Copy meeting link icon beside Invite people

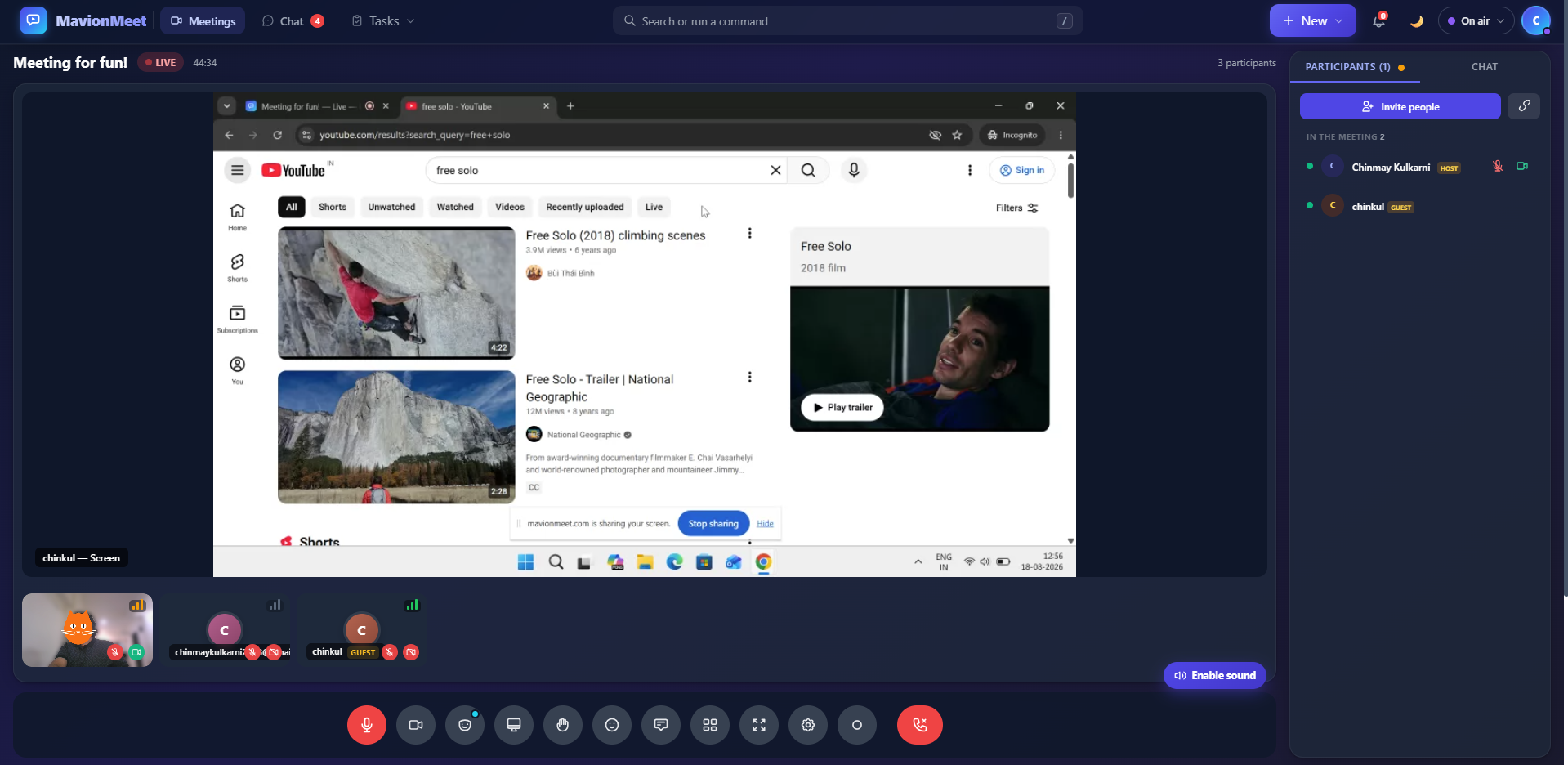[1524, 106]
